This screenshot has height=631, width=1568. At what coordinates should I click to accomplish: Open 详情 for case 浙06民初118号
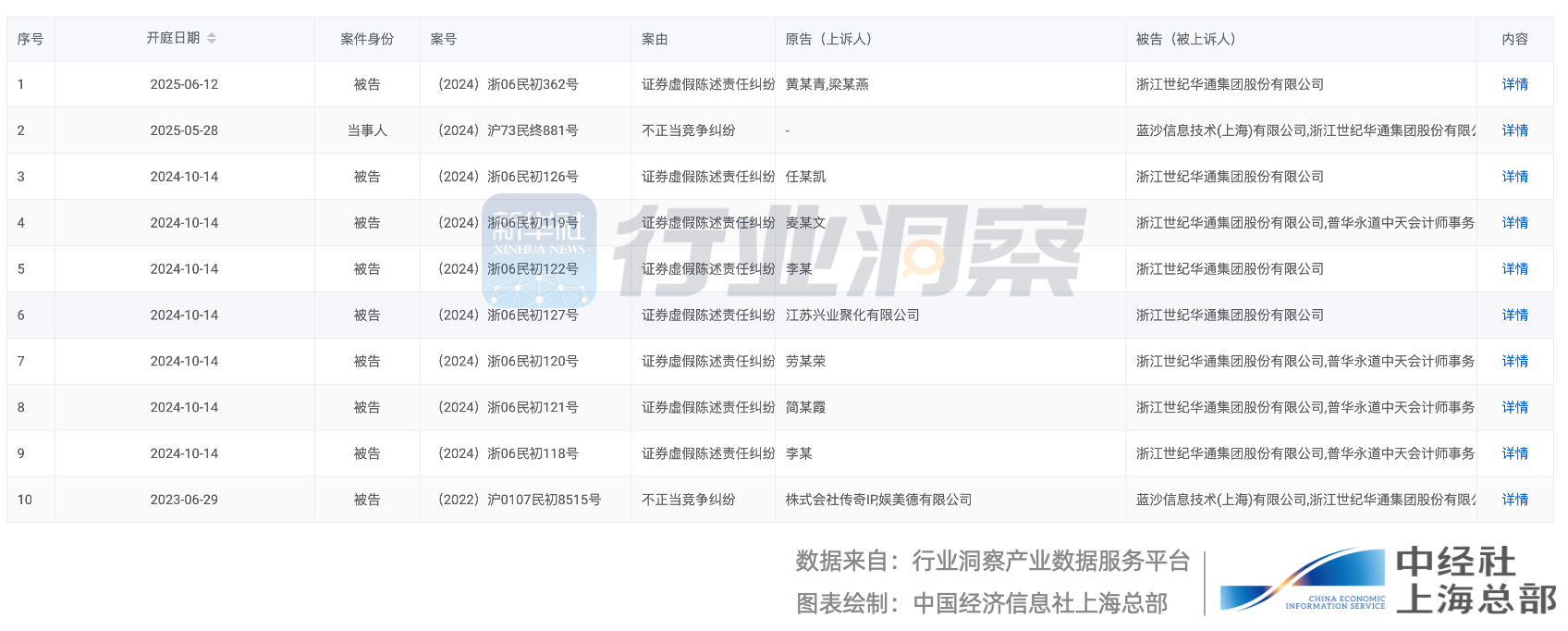pyautogui.click(x=1514, y=453)
